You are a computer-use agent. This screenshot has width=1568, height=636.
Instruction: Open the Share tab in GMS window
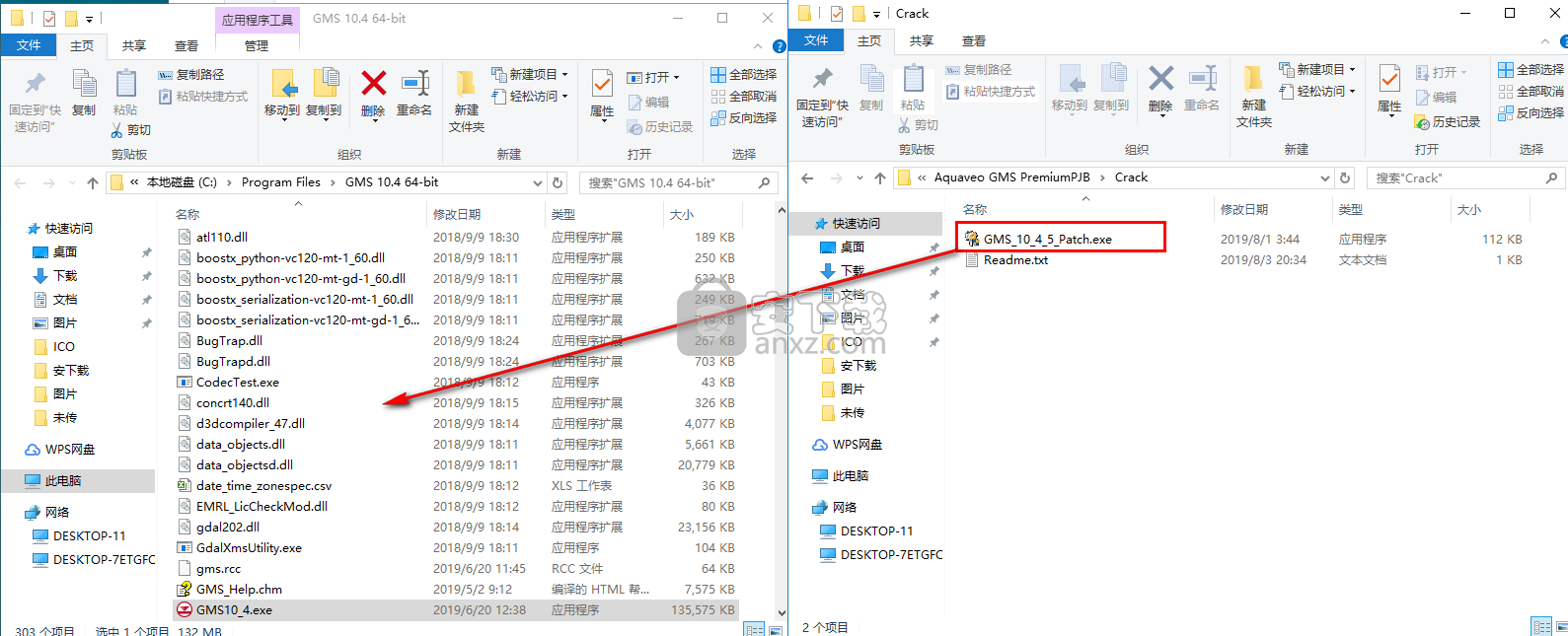[x=134, y=45]
